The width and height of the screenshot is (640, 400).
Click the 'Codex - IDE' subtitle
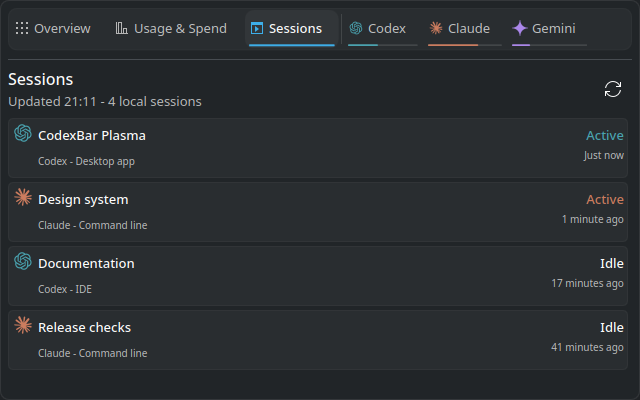pyautogui.click(x=65, y=289)
